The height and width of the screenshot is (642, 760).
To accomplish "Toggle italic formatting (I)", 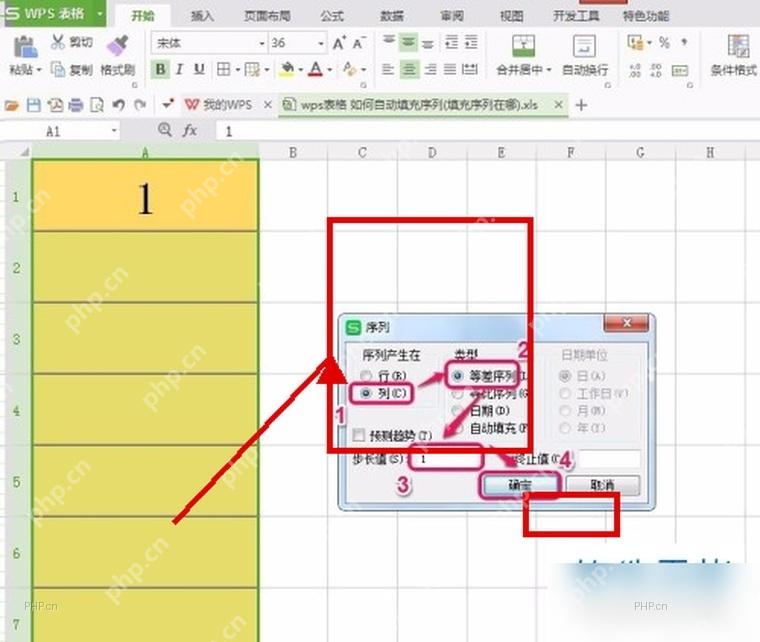I will coord(179,69).
